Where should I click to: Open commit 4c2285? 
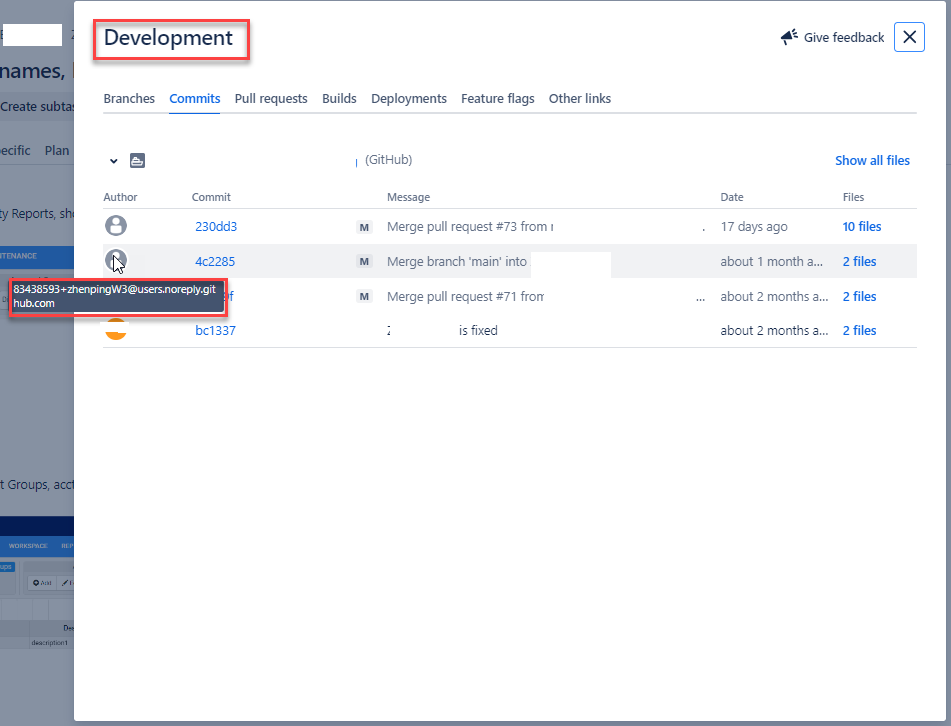[x=215, y=261]
